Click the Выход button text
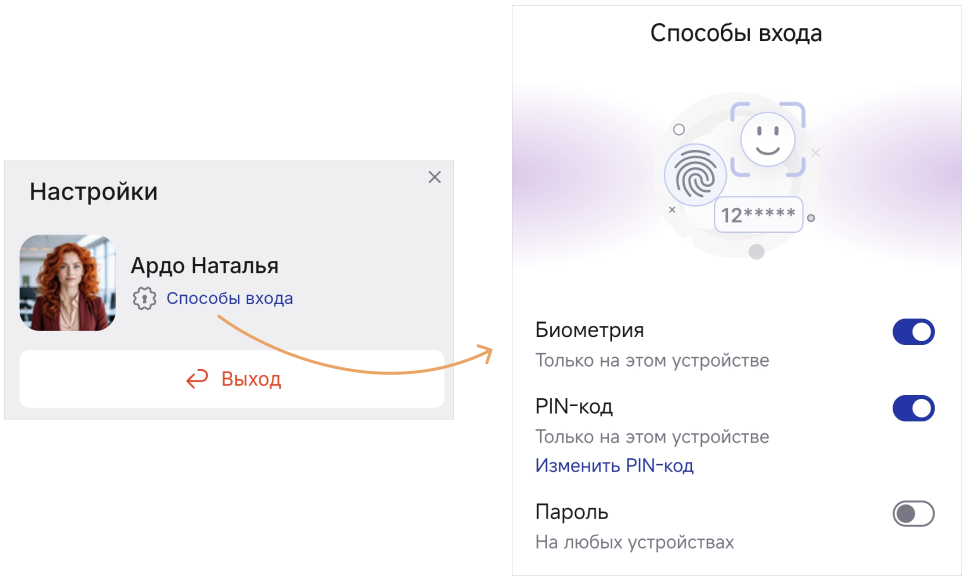The image size is (964, 580). 251,379
